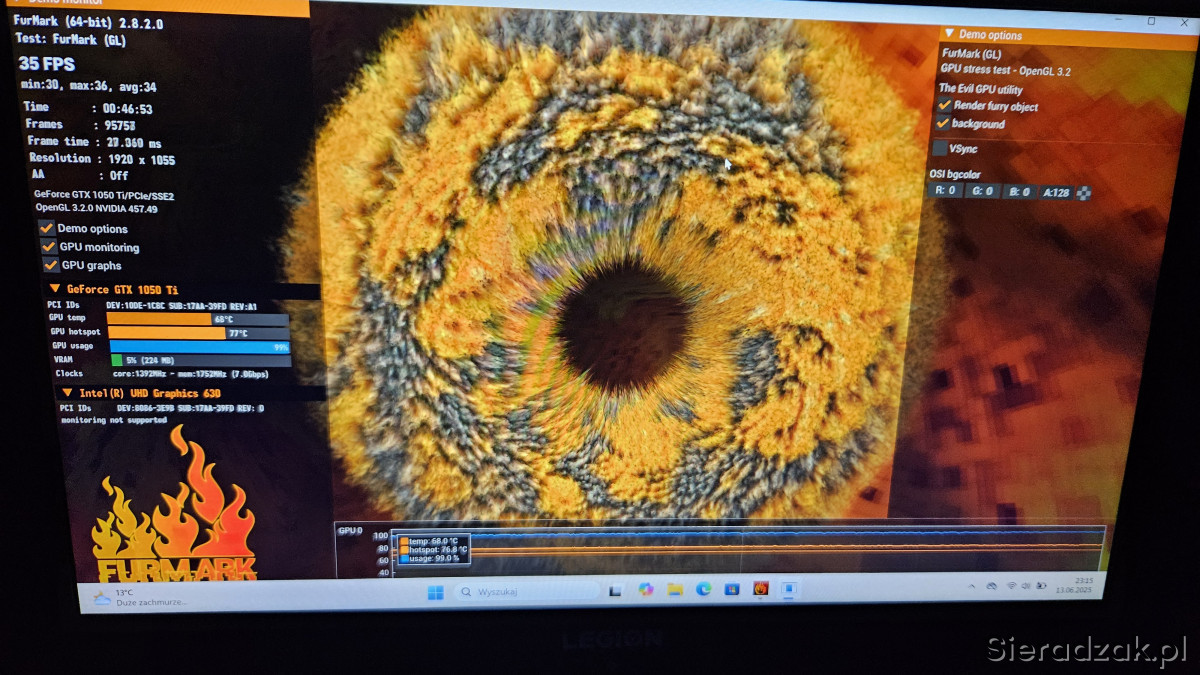Click the AA : Off line
Viewport: 1200px width, 675px height.
click(81, 175)
